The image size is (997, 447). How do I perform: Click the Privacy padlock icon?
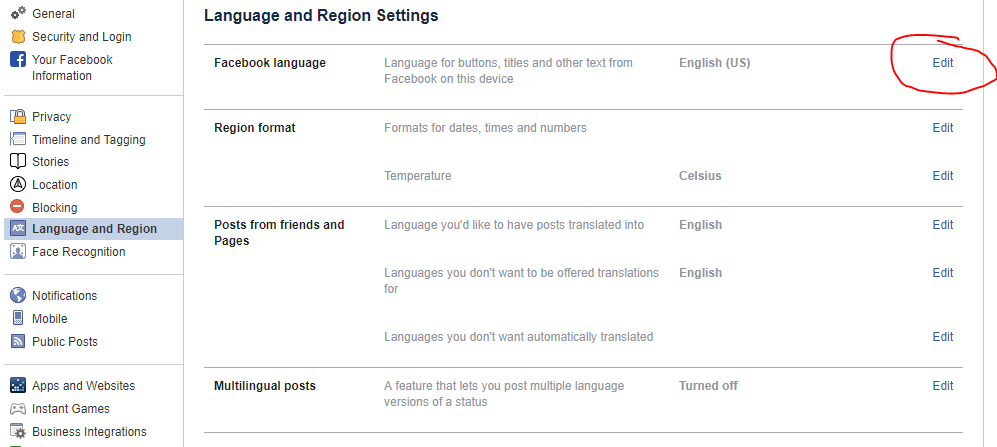point(17,117)
